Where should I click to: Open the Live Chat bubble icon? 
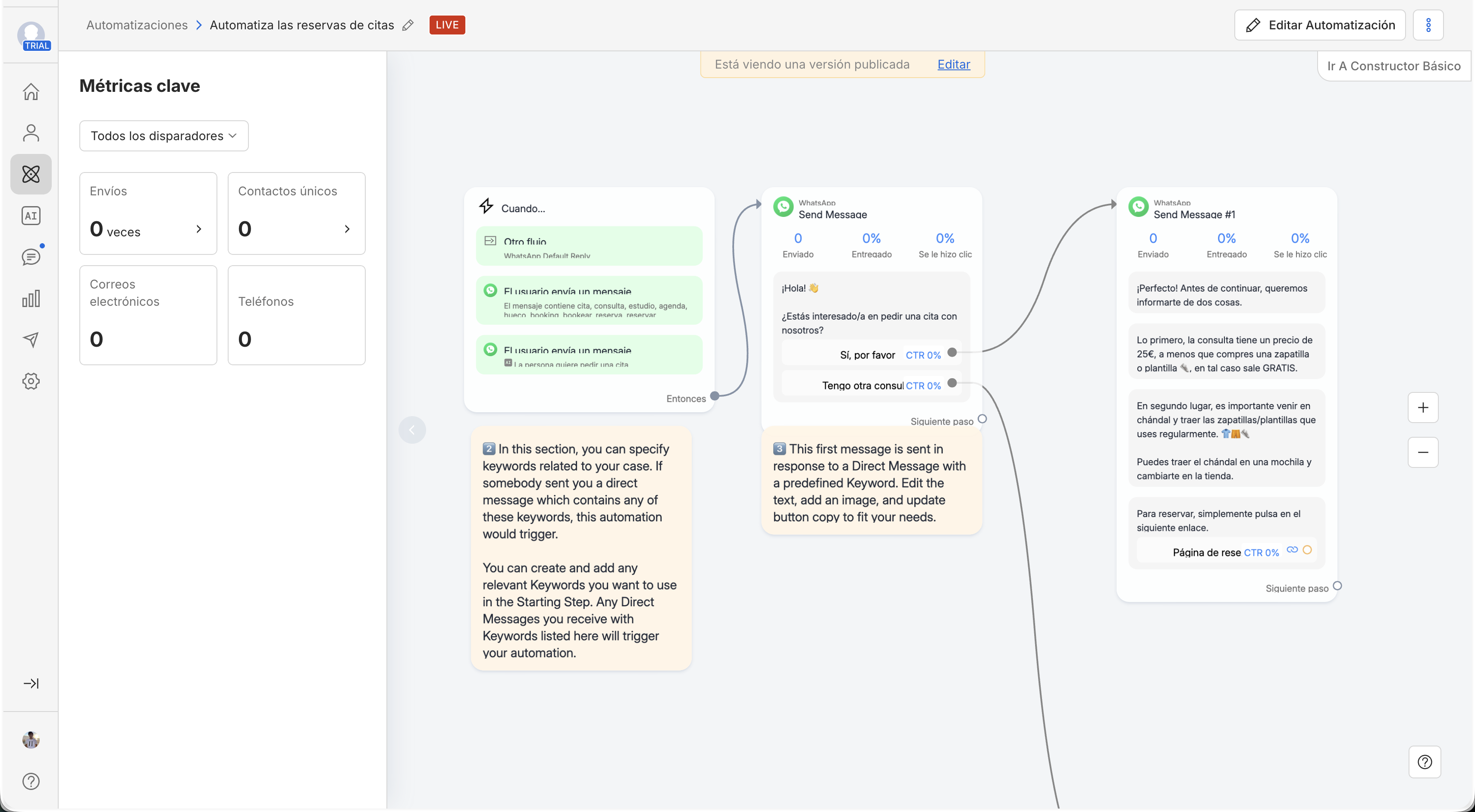pos(31,257)
